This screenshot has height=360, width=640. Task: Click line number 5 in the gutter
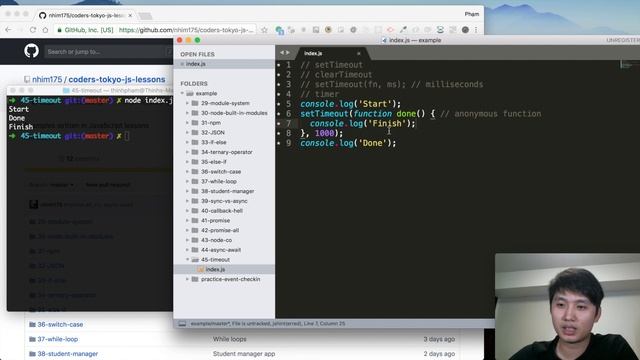288,104
